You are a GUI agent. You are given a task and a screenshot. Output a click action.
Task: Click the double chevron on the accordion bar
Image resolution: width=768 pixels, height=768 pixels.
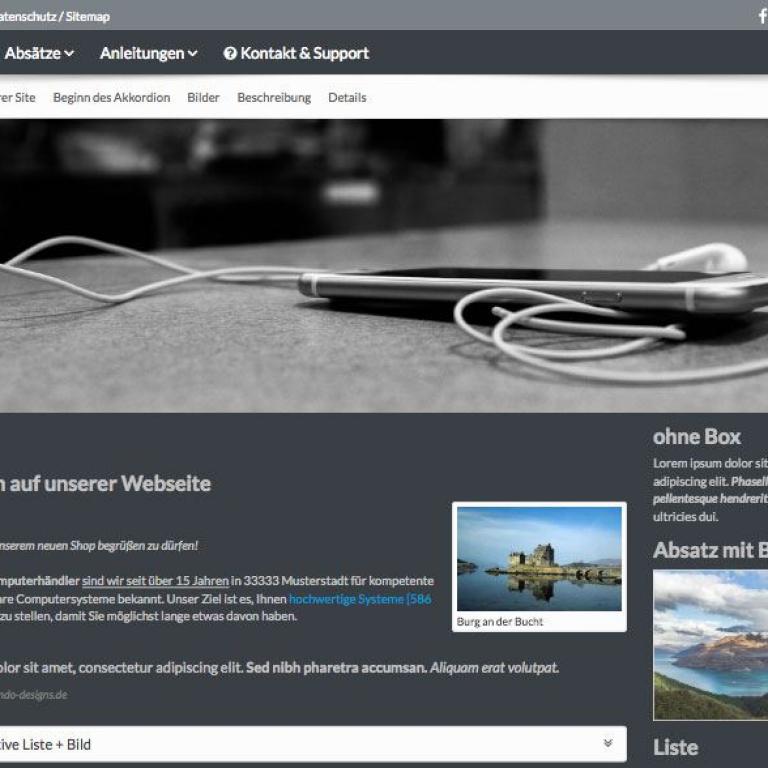(608, 743)
